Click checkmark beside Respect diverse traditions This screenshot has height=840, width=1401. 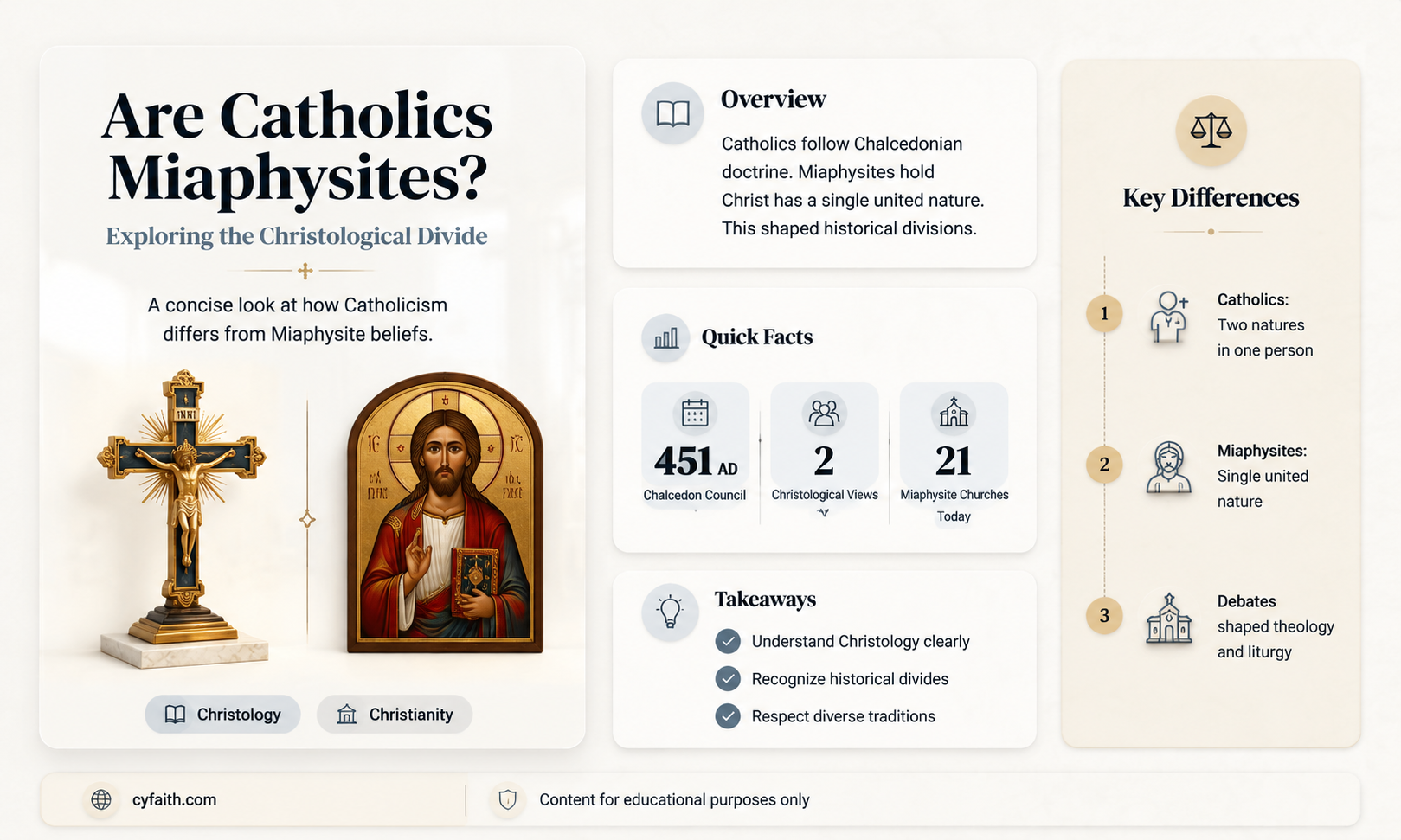point(728,716)
